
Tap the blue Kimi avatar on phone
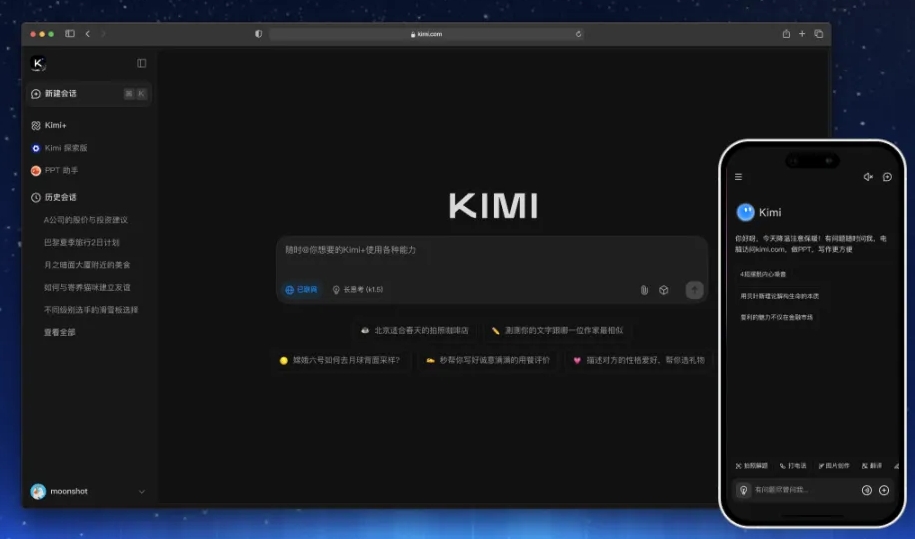coord(745,212)
